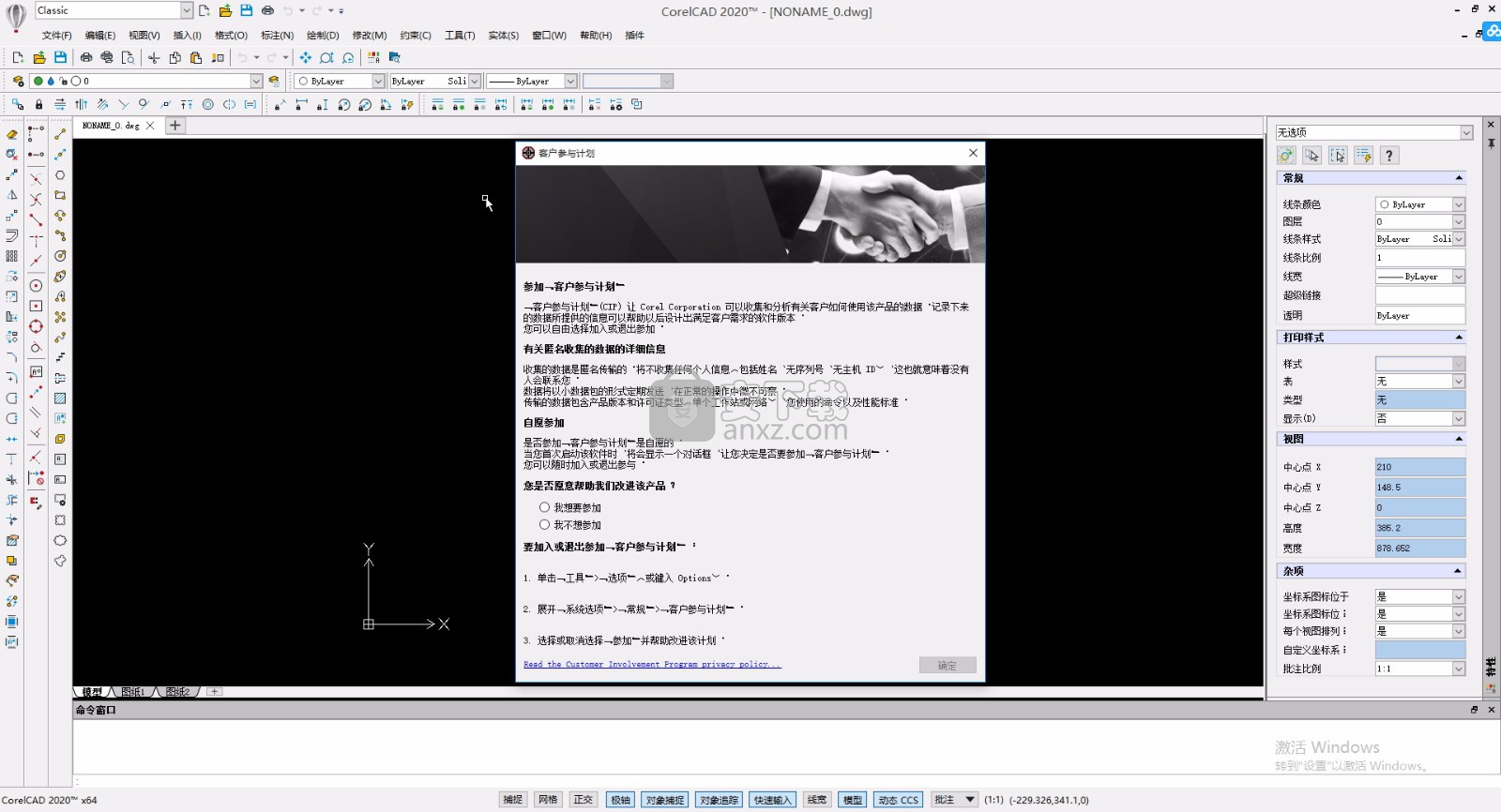Click the Open file folder icon in standard toolbar

pos(39,58)
